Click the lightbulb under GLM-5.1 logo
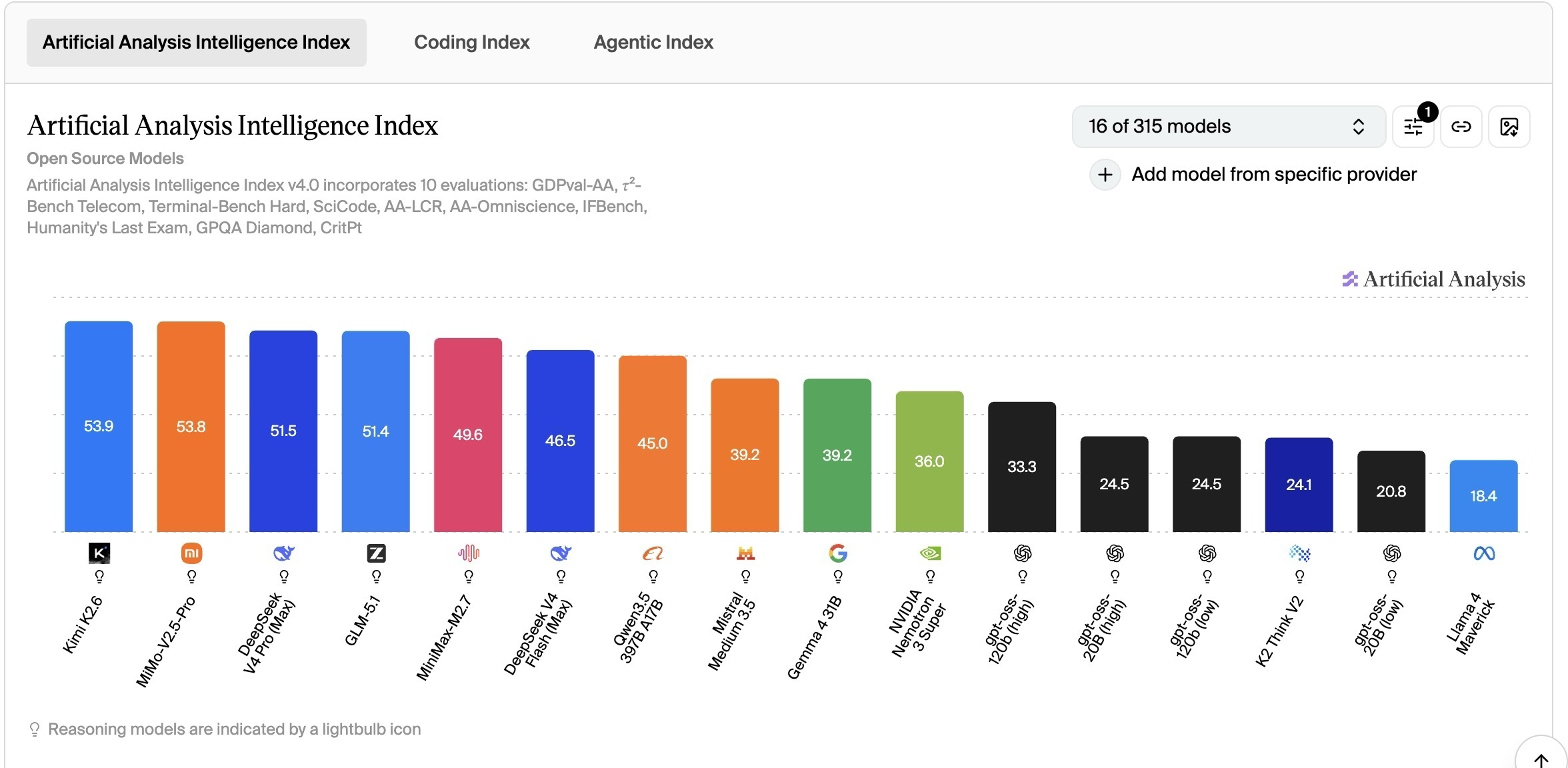 pyautogui.click(x=377, y=576)
